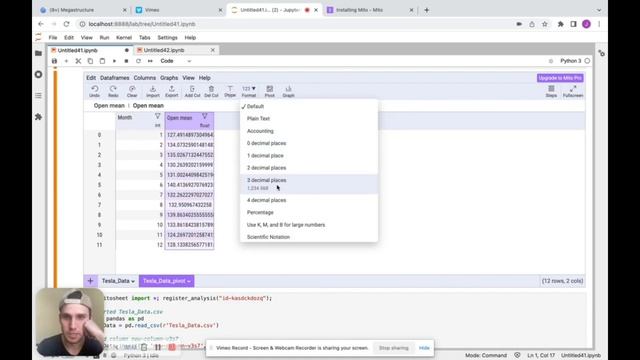The image size is (640, 360).
Task: Open the cell type Code dropdown
Action: pos(176,61)
